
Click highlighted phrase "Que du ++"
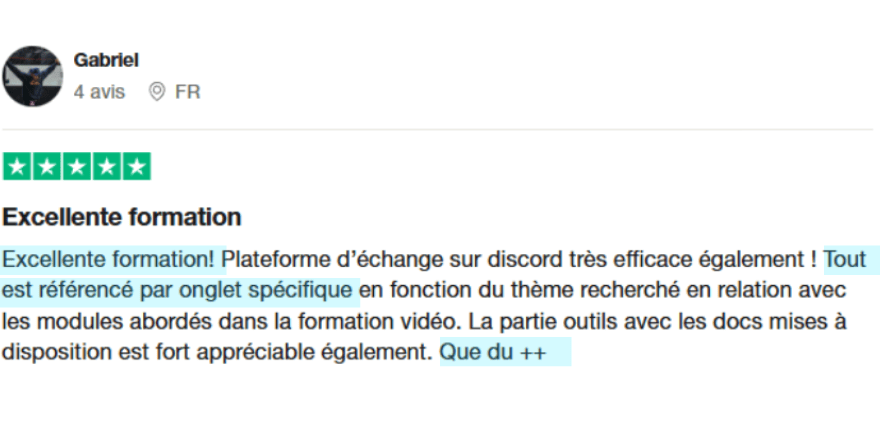493,352
